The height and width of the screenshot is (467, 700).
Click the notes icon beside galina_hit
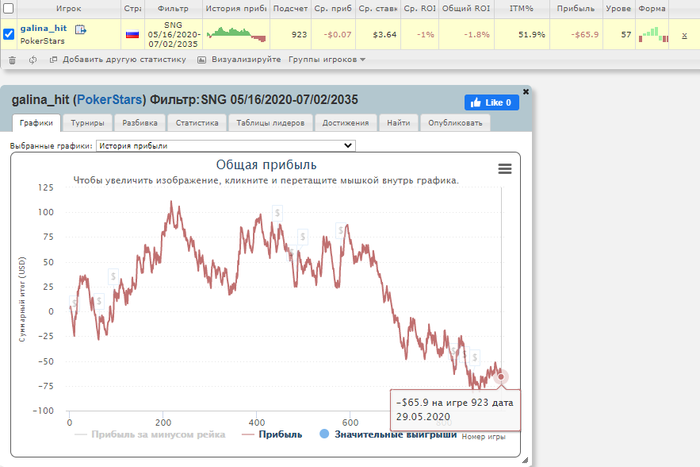click(80, 29)
